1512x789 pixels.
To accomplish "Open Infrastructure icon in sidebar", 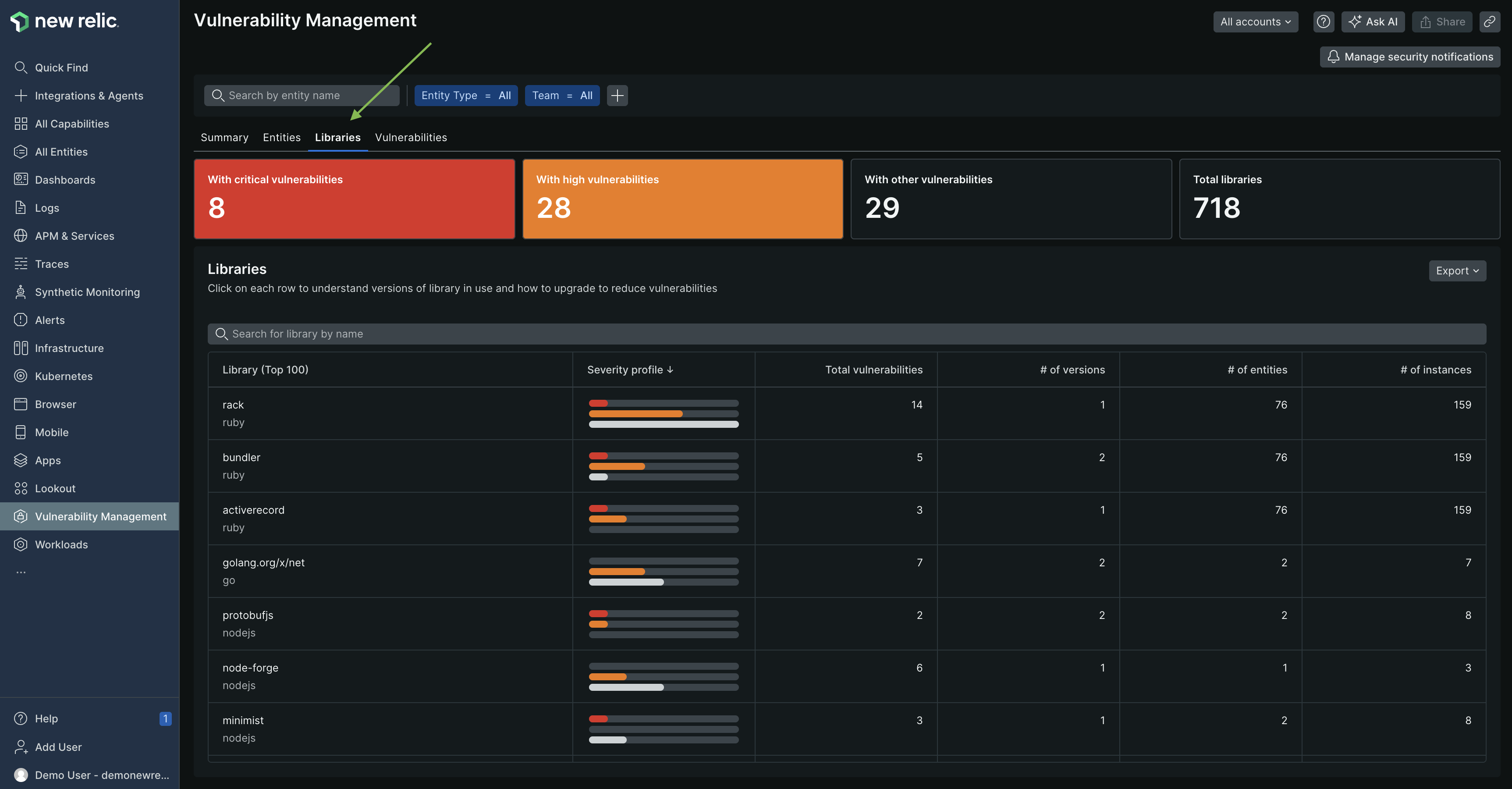I will click(x=21, y=348).
